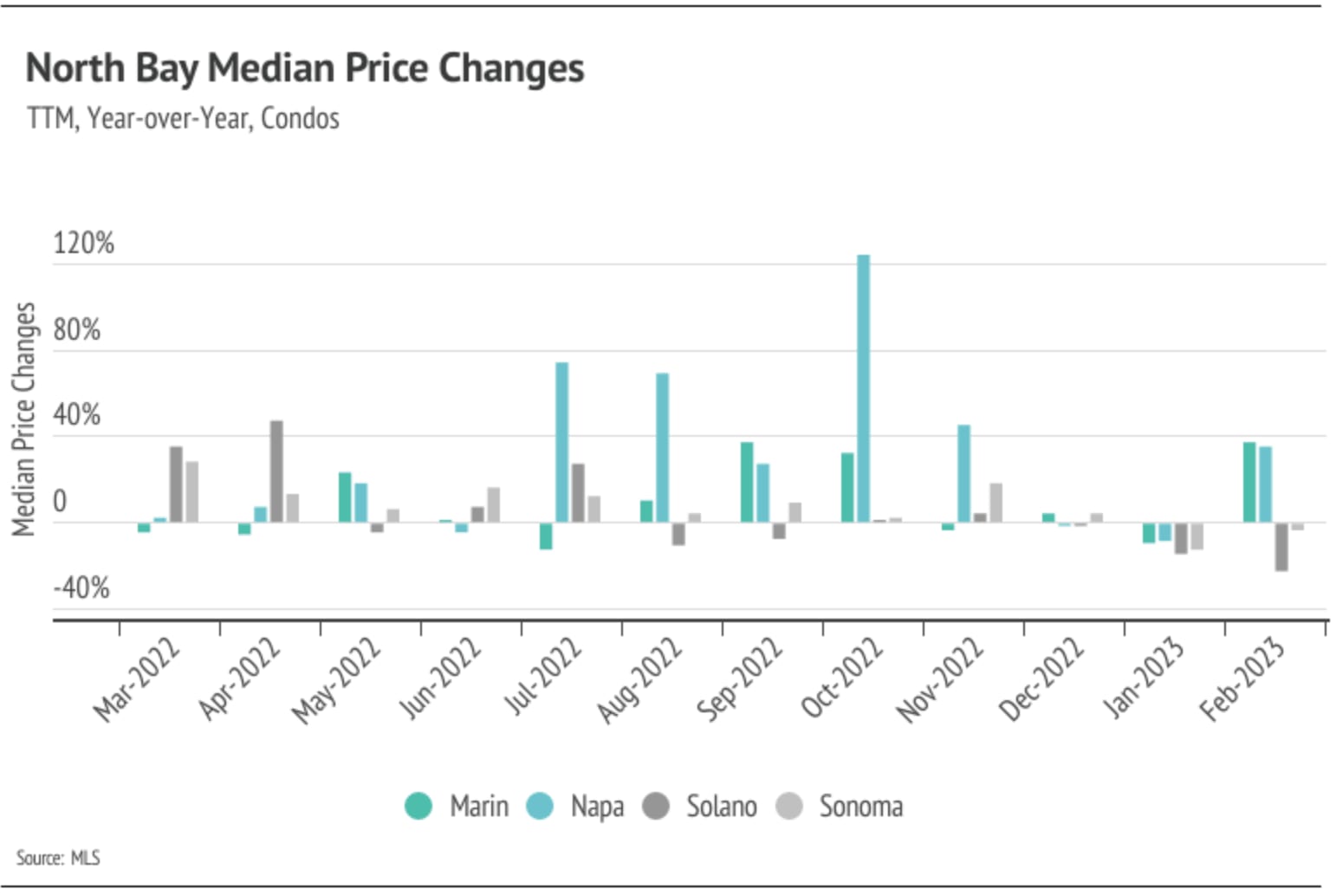This screenshot has width=1336, height=896.
Task: Click the Feb-2023 x-axis label
Action: tap(1243, 678)
